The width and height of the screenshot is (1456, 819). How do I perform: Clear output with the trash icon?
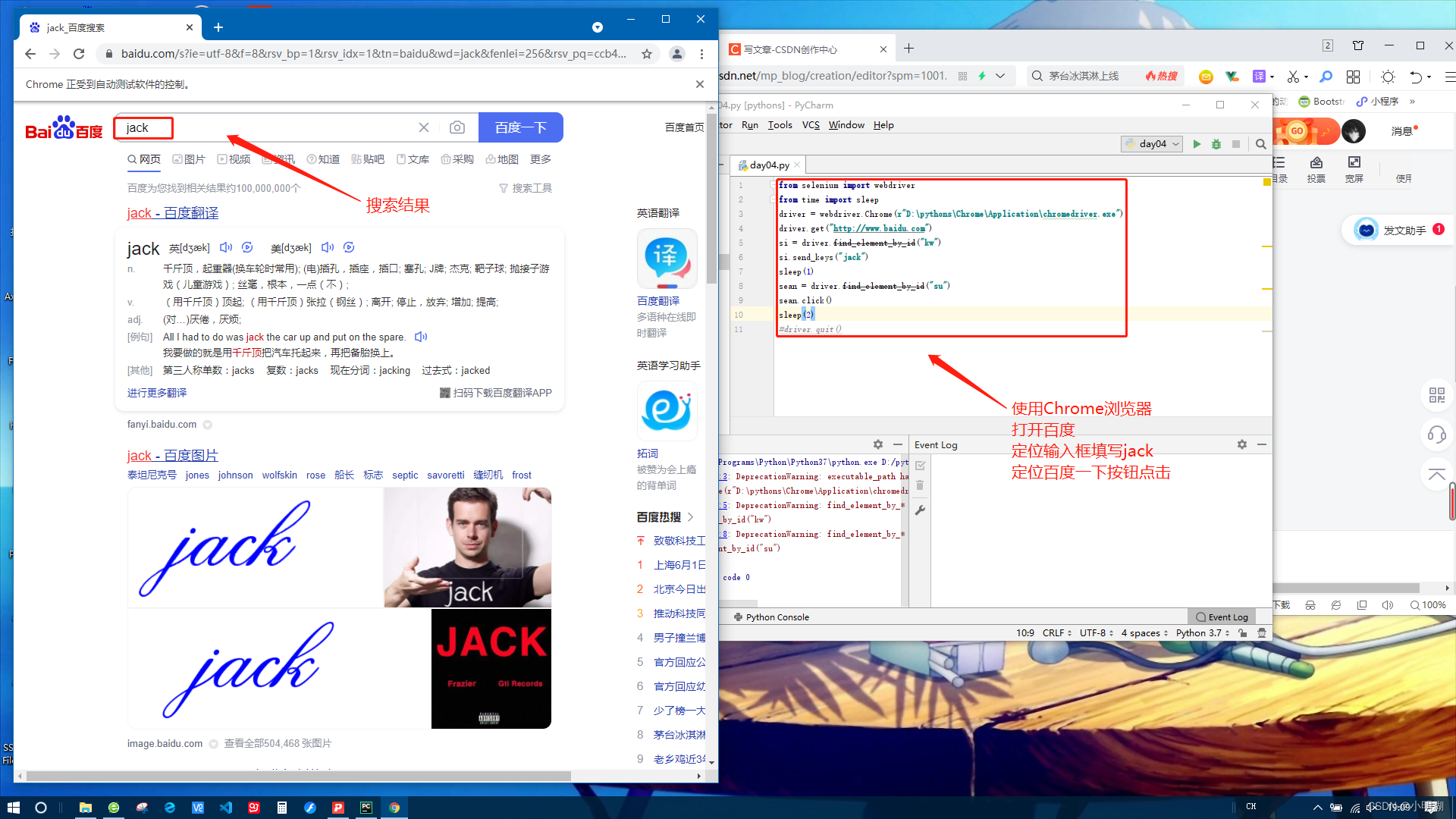[920, 485]
